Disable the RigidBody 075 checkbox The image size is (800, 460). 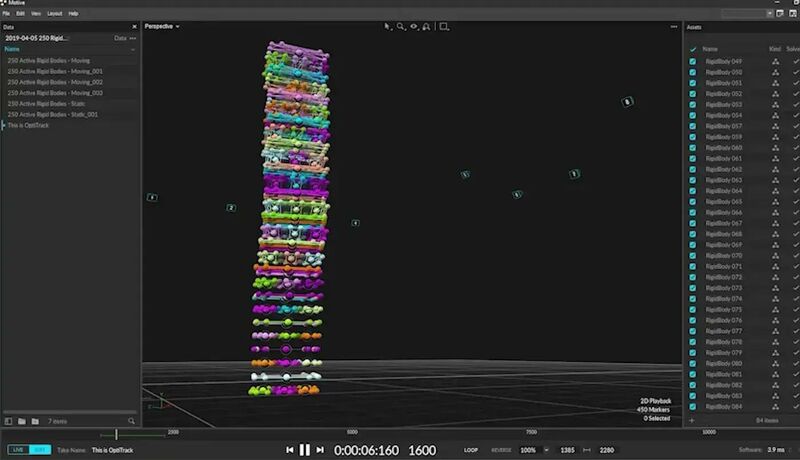pos(692,310)
